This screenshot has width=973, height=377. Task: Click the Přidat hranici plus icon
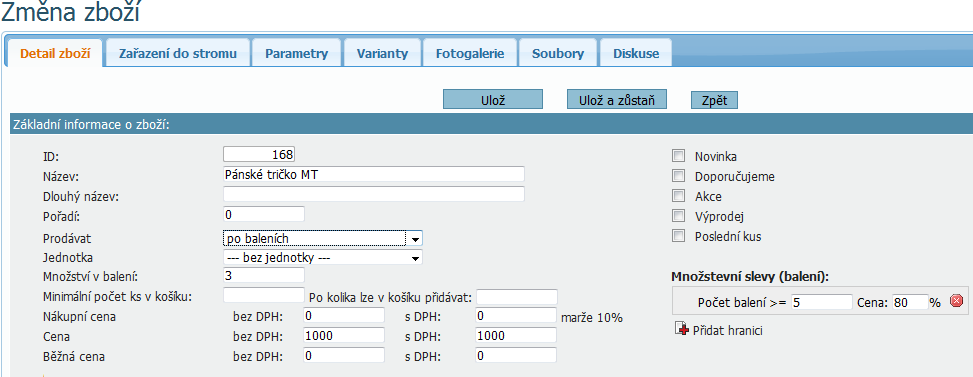[682, 329]
